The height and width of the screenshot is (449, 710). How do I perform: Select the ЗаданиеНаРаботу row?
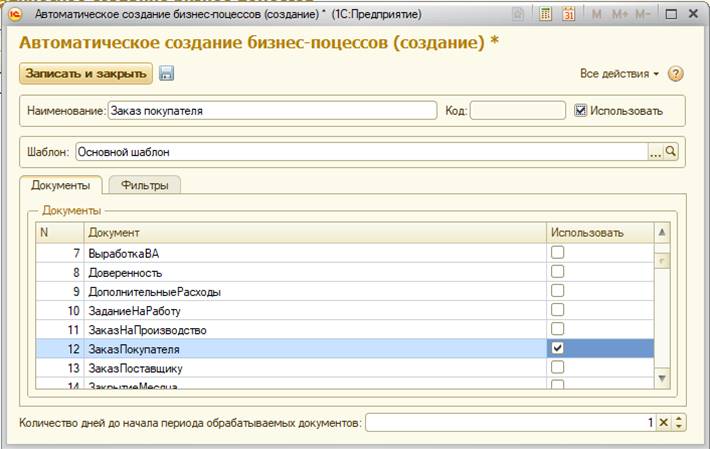(345, 310)
